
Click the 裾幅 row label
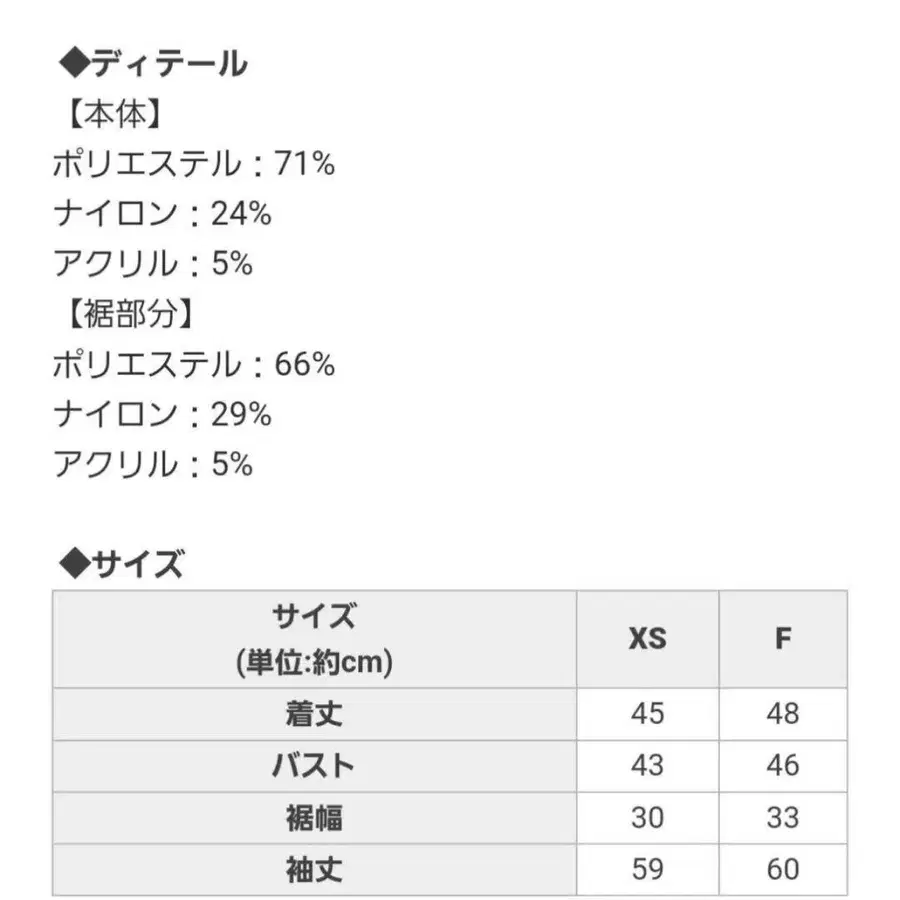click(314, 818)
